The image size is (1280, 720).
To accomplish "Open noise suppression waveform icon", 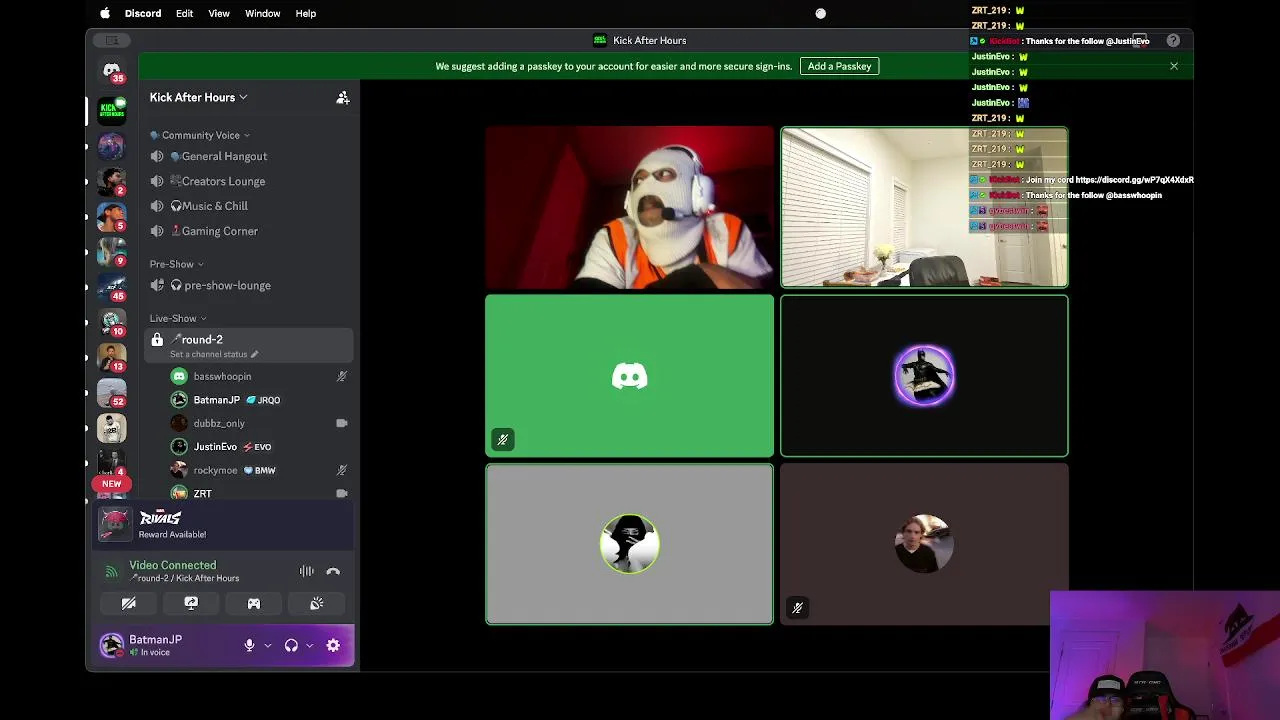I will [x=307, y=571].
